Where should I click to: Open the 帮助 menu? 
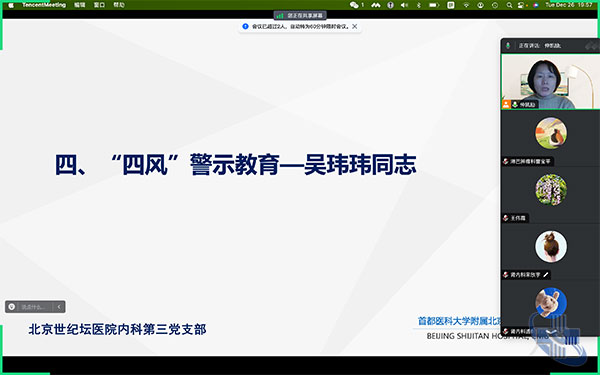point(119,5)
